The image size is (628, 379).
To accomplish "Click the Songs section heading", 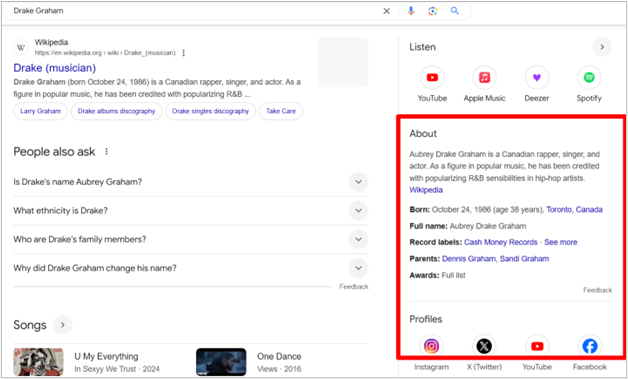I will click(x=30, y=325).
